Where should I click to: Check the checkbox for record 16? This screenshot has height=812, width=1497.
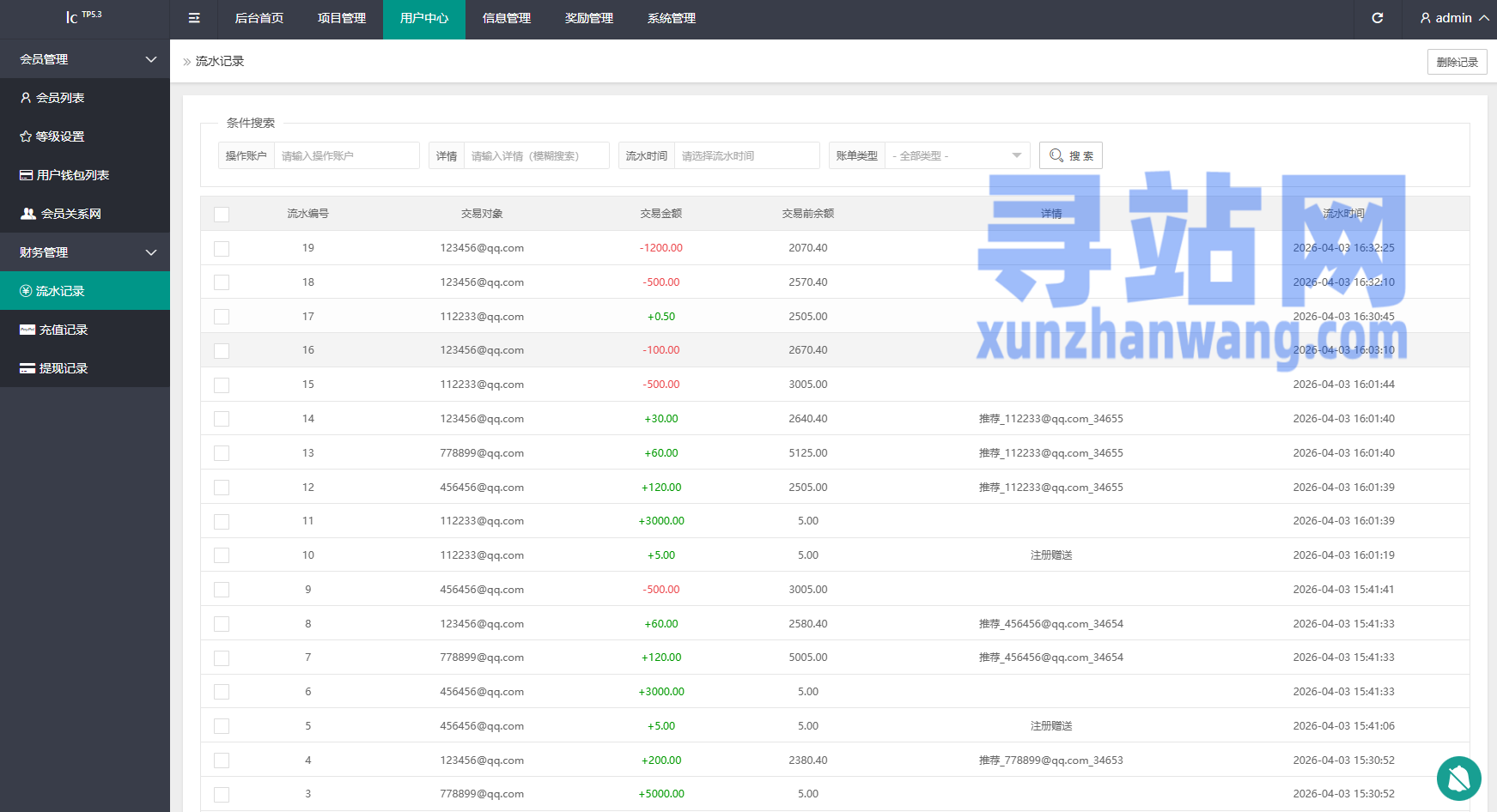[x=222, y=350]
